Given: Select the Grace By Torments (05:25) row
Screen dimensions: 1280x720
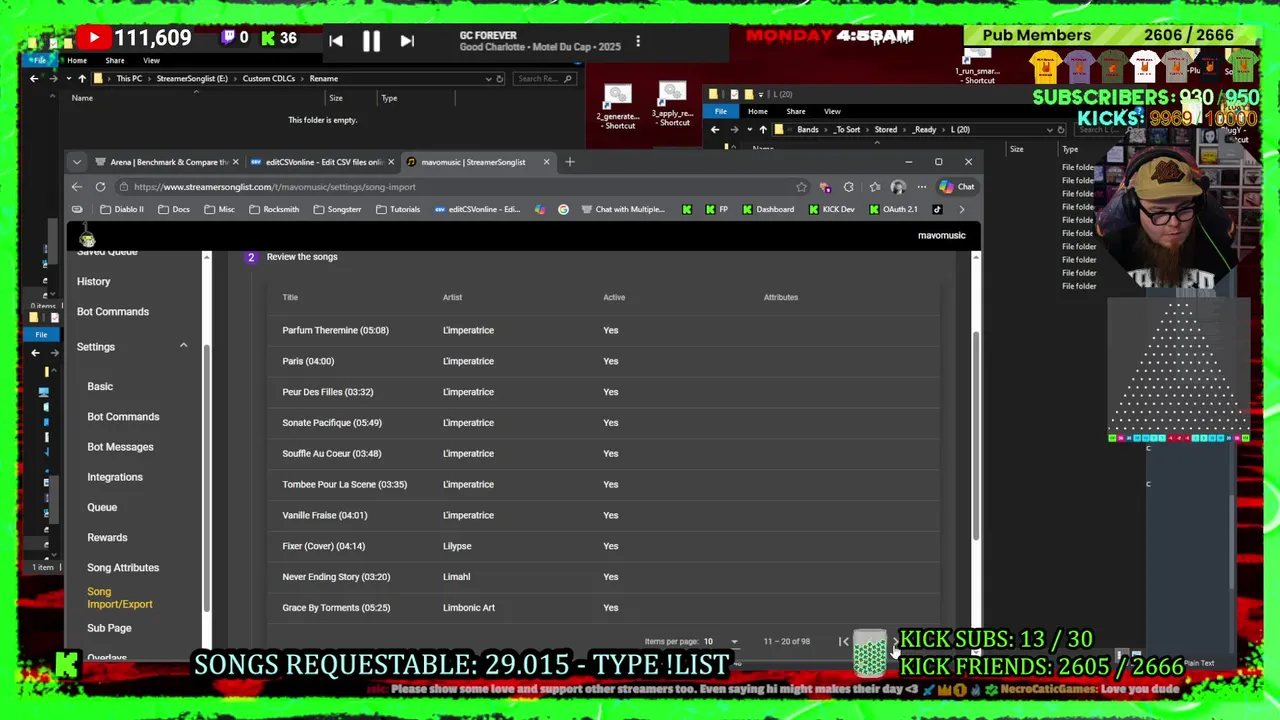Looking at the screenshot, I should 605,608.
